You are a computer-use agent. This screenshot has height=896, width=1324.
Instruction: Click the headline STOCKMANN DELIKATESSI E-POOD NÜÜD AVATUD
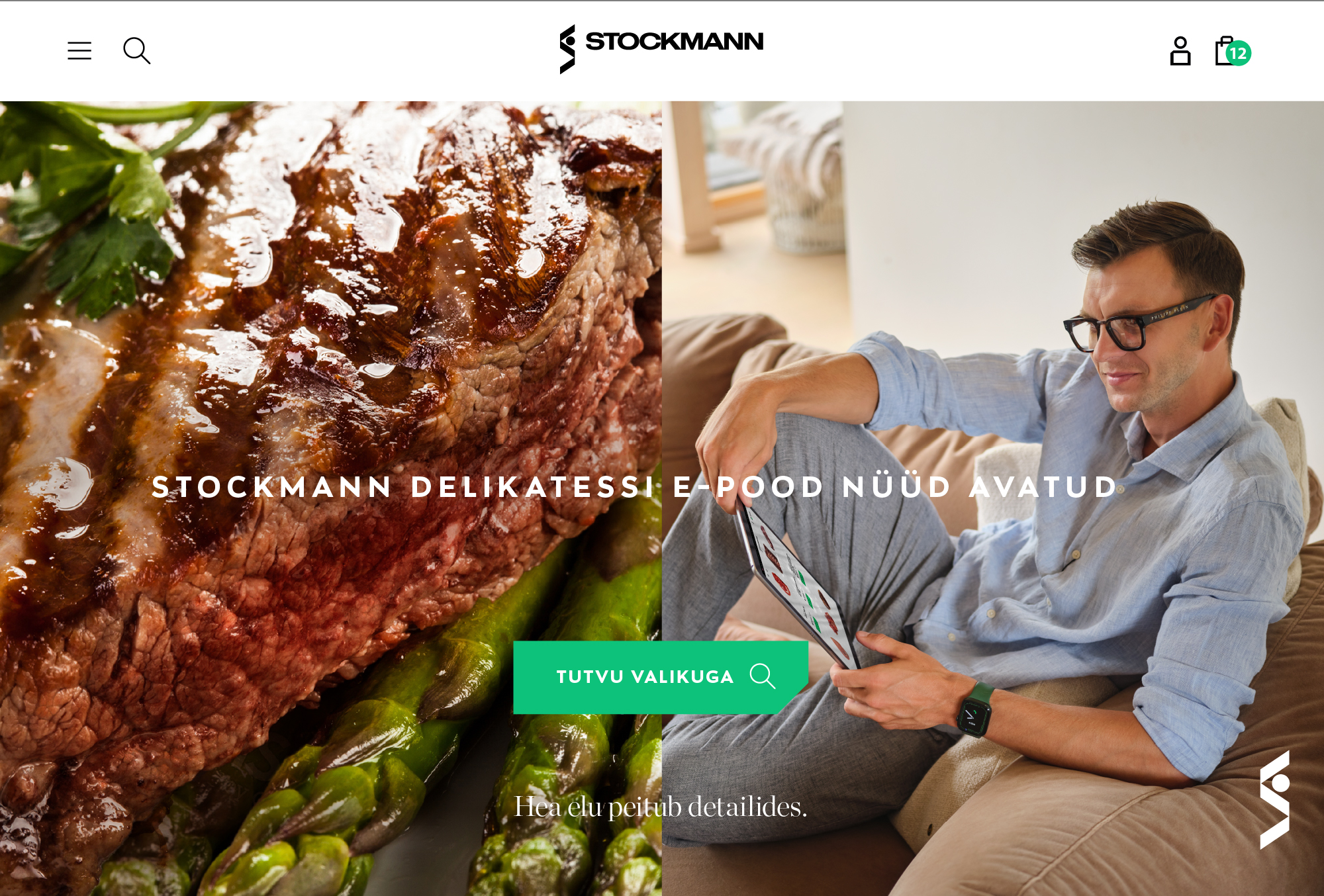635,487
